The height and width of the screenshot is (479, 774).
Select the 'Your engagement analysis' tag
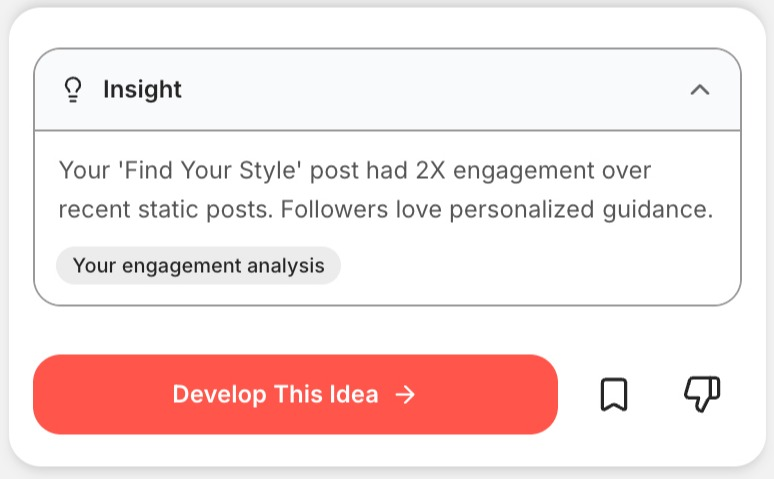point(198,266)
